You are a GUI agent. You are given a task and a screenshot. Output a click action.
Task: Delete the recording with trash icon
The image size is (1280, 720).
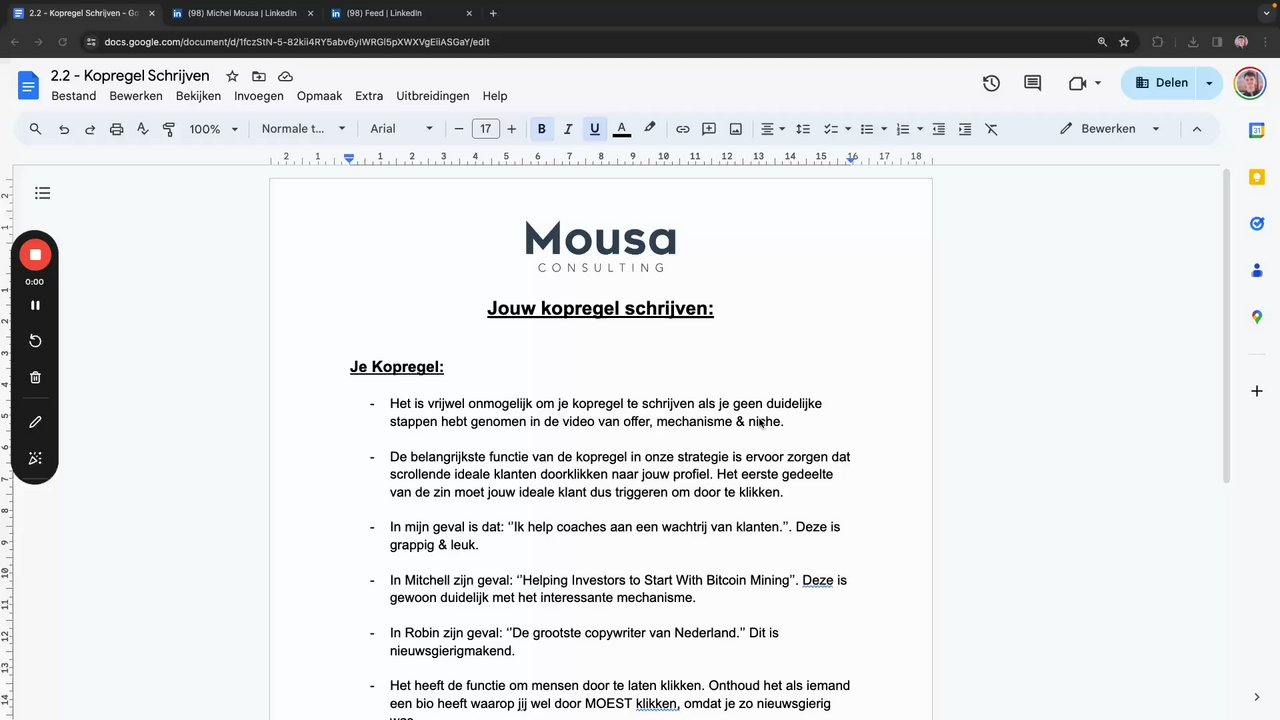click(x=35, y=377)
